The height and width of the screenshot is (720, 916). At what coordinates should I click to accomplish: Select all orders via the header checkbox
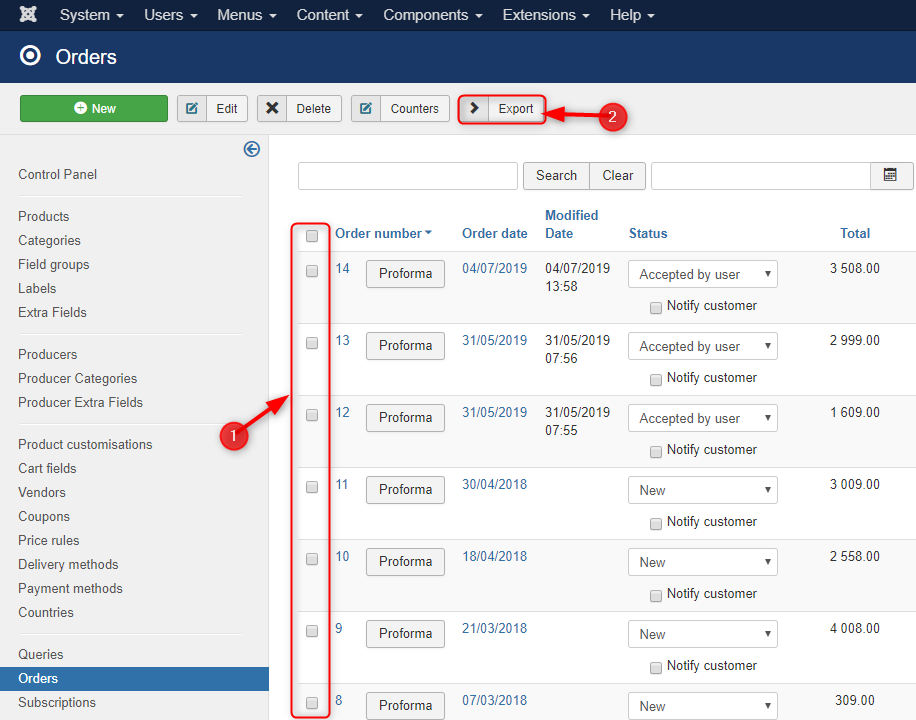(x=311, y=236)
